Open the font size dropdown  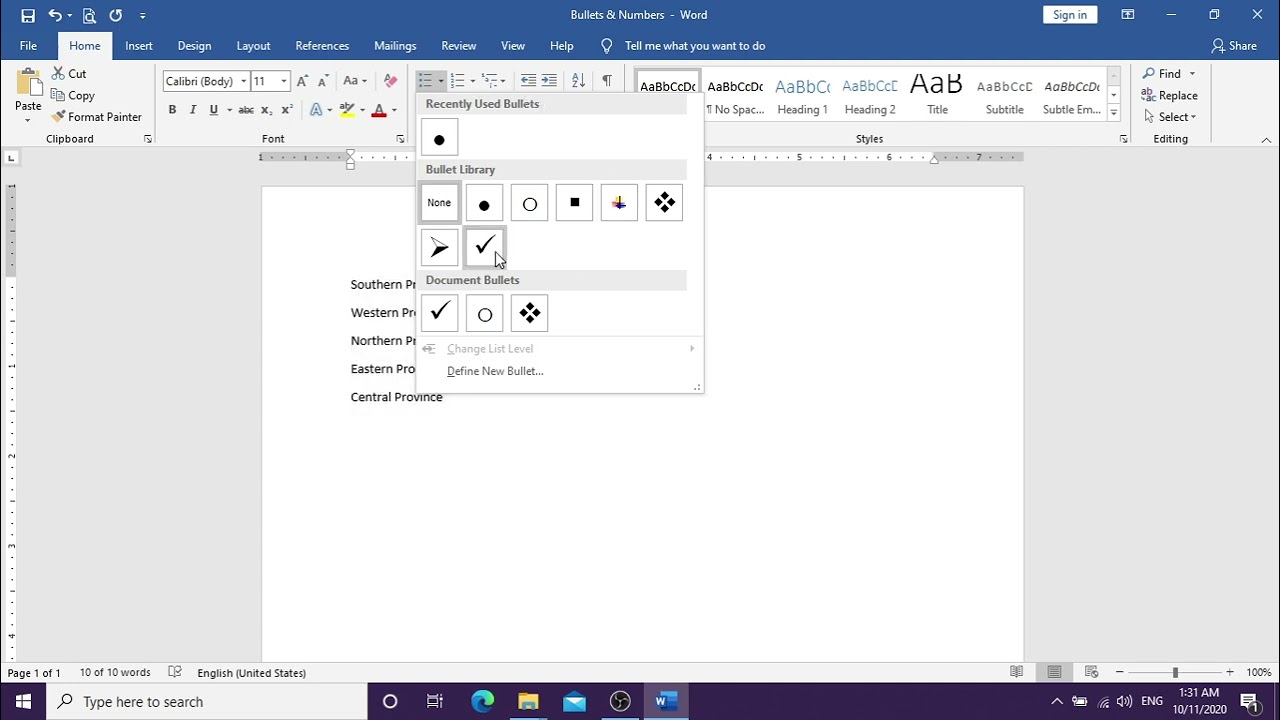(x=284, y=81)
